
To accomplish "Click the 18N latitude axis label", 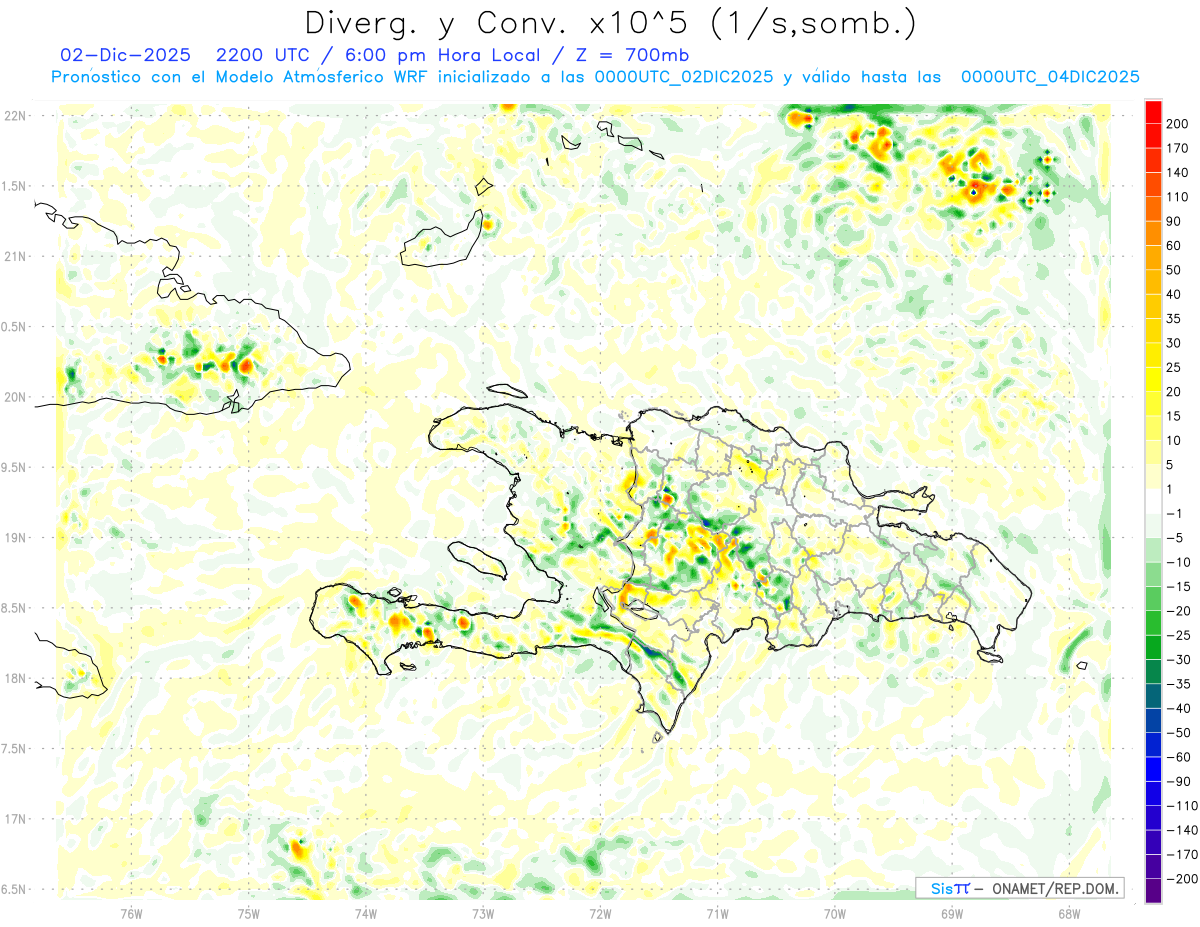I will 15,678.
